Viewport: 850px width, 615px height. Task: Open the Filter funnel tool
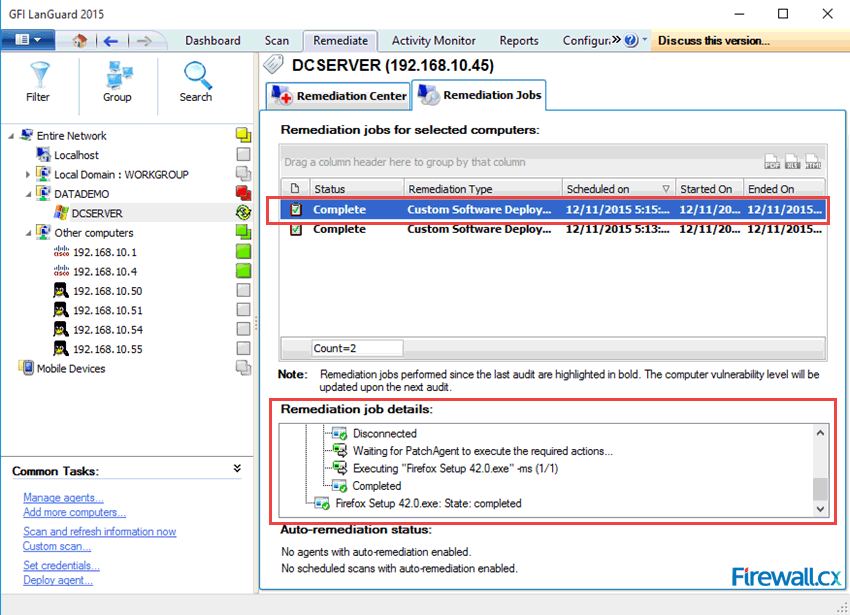coord(38,82)
